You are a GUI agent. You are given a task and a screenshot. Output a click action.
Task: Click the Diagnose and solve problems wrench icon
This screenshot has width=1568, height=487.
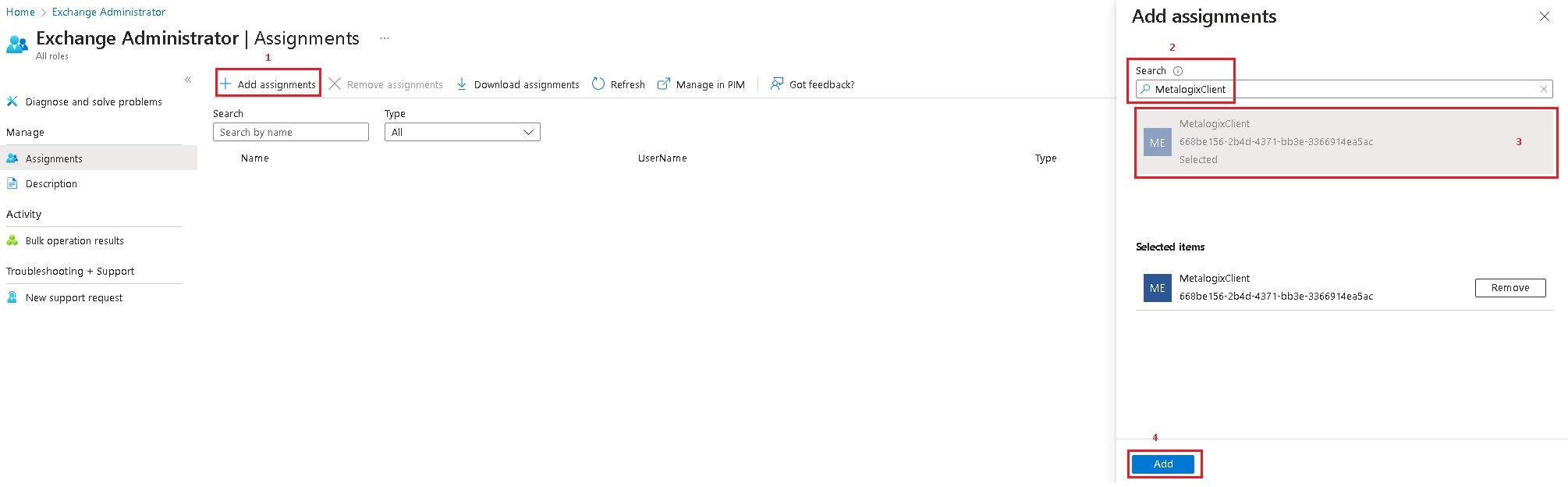pos(12,101)
